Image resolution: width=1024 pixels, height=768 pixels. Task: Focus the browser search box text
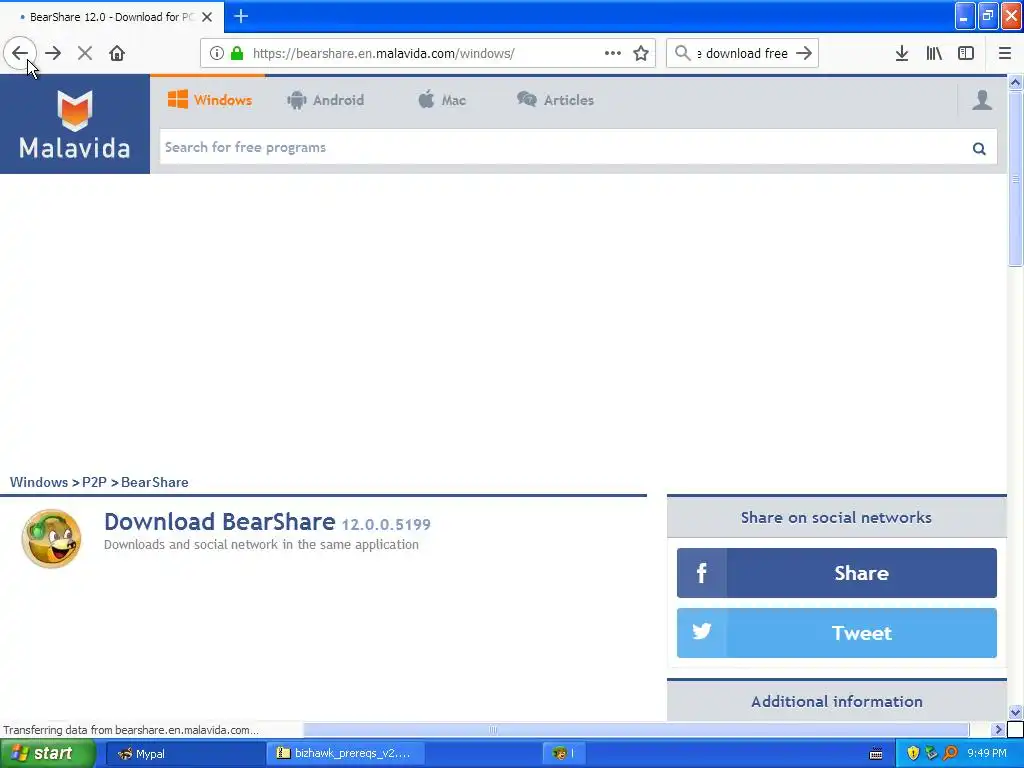click(743, 53)
